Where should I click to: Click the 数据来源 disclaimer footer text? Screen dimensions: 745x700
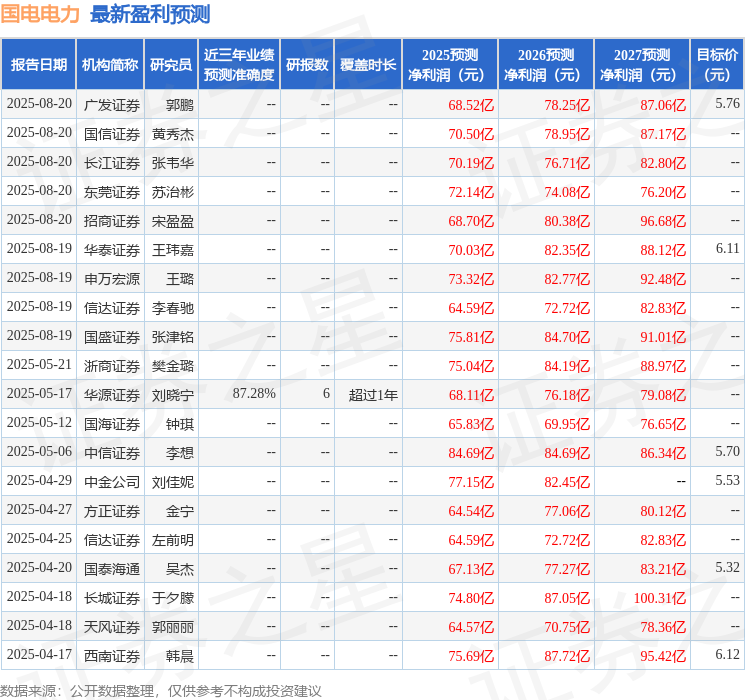(x=161, y=690)
